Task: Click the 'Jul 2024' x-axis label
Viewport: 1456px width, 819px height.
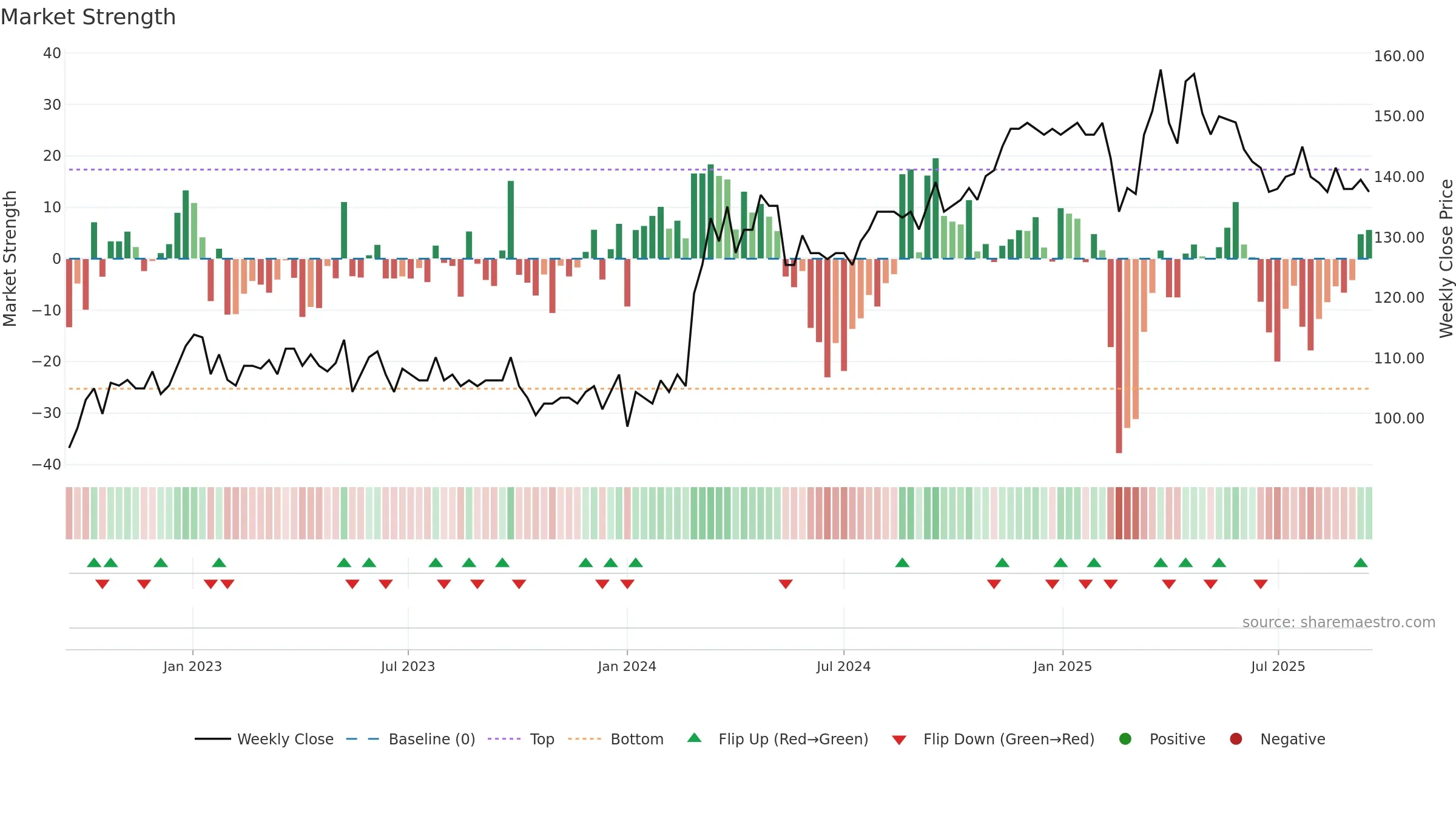Action: point(843,667)
